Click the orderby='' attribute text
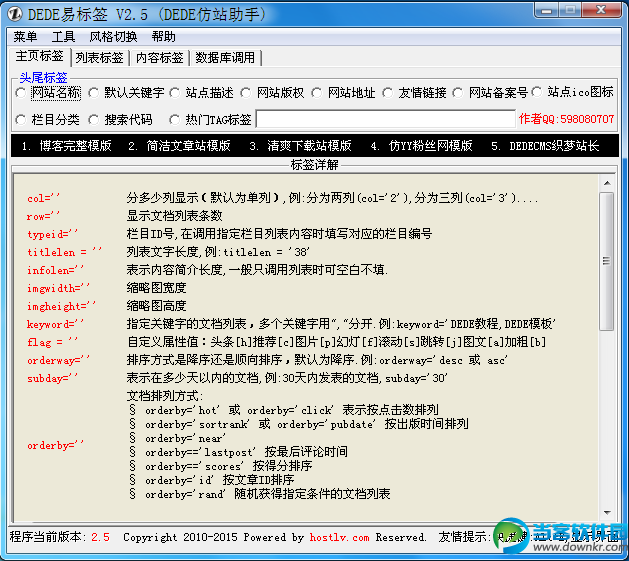 (x=55, y=445)
